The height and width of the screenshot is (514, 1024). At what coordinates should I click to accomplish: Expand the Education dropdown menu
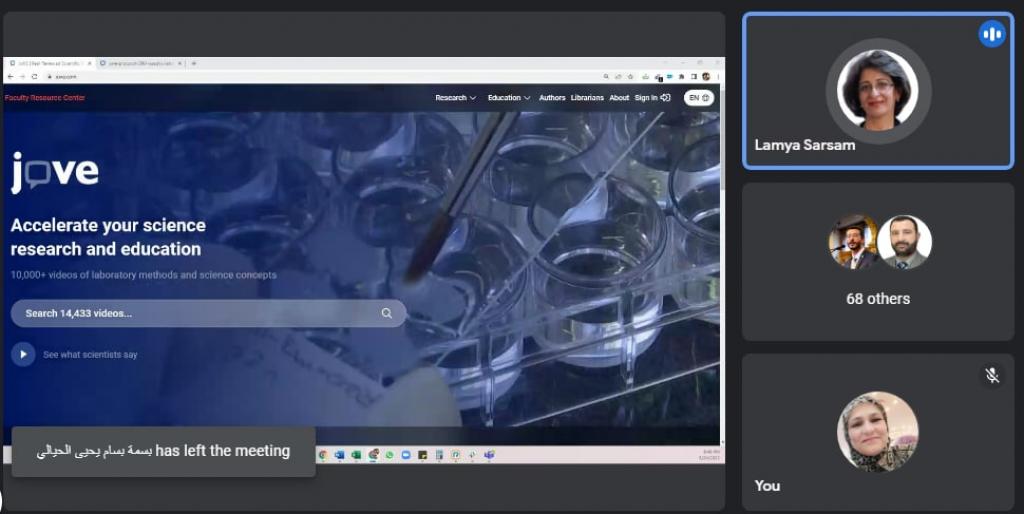click(509, 98)
